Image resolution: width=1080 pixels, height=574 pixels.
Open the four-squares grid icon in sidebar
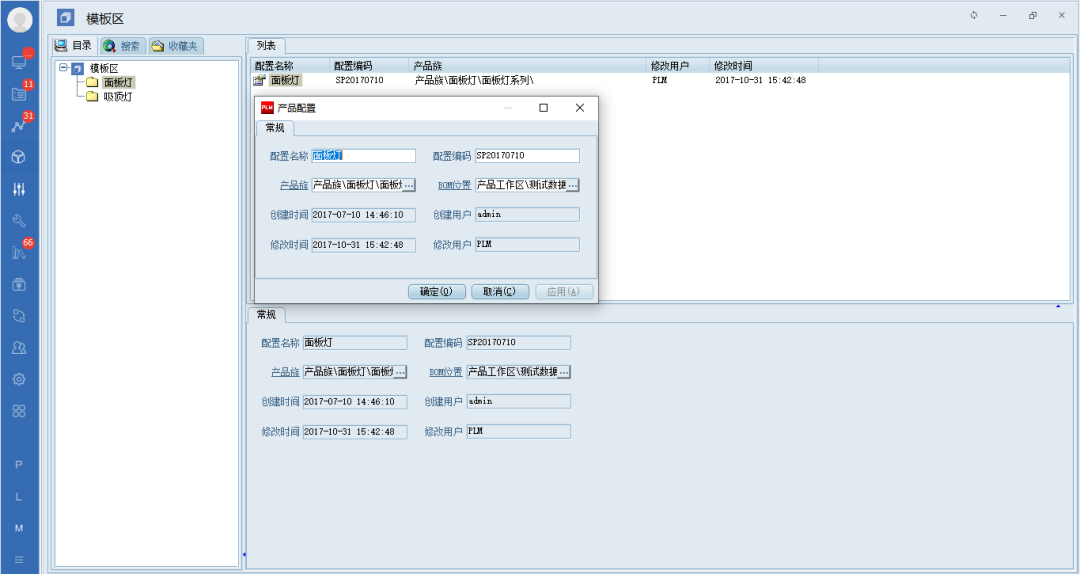click(19, 411)
